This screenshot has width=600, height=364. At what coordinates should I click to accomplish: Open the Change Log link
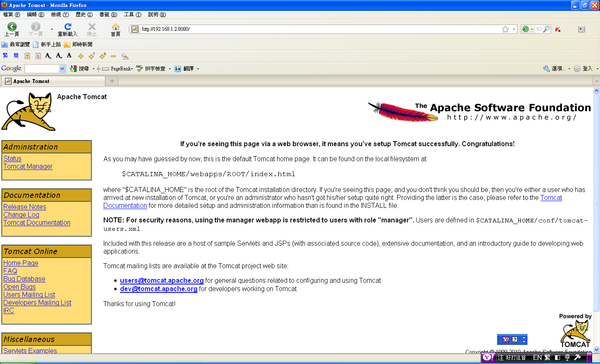[x=21, y=215]
